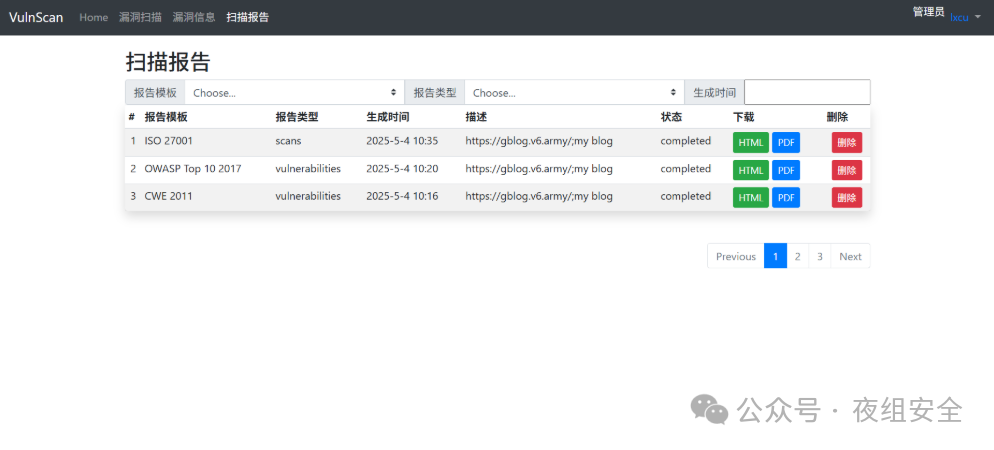
Task: Click the ISO 27001 row description URL
Action: coord(539,141)
